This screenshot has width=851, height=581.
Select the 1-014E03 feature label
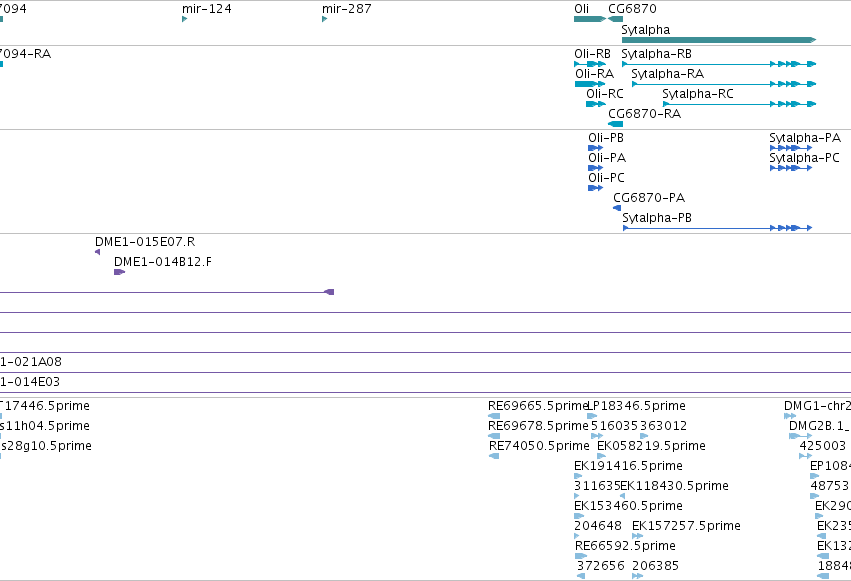[30, 382]
